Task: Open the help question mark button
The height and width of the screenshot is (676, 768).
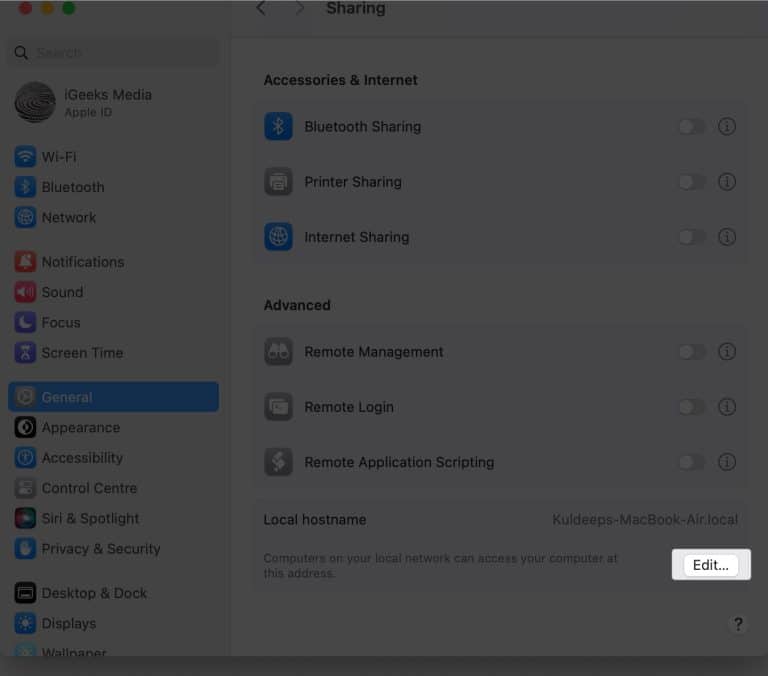Action: click(x=738, y=624)
